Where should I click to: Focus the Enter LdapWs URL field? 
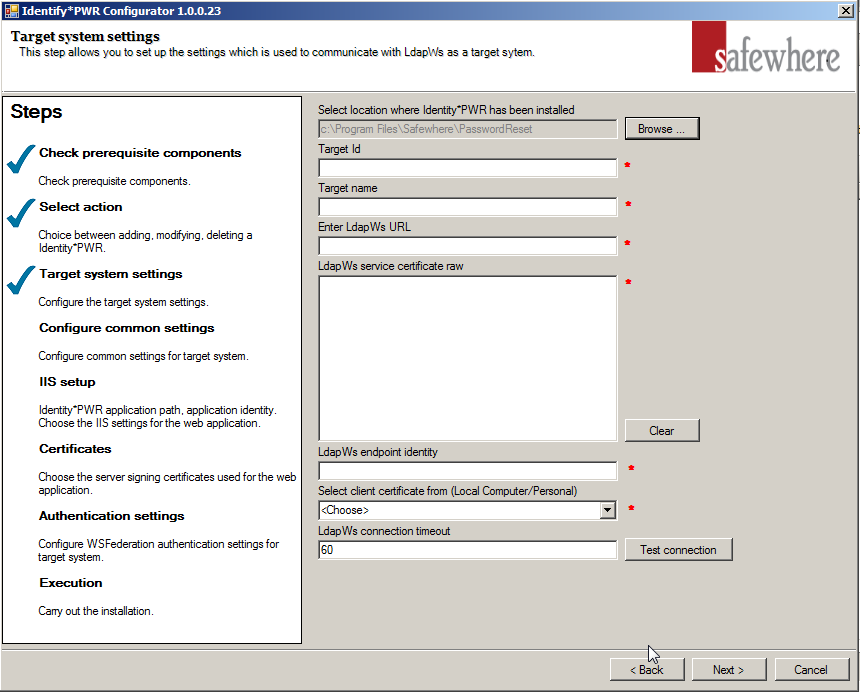(x=467, y=246)
